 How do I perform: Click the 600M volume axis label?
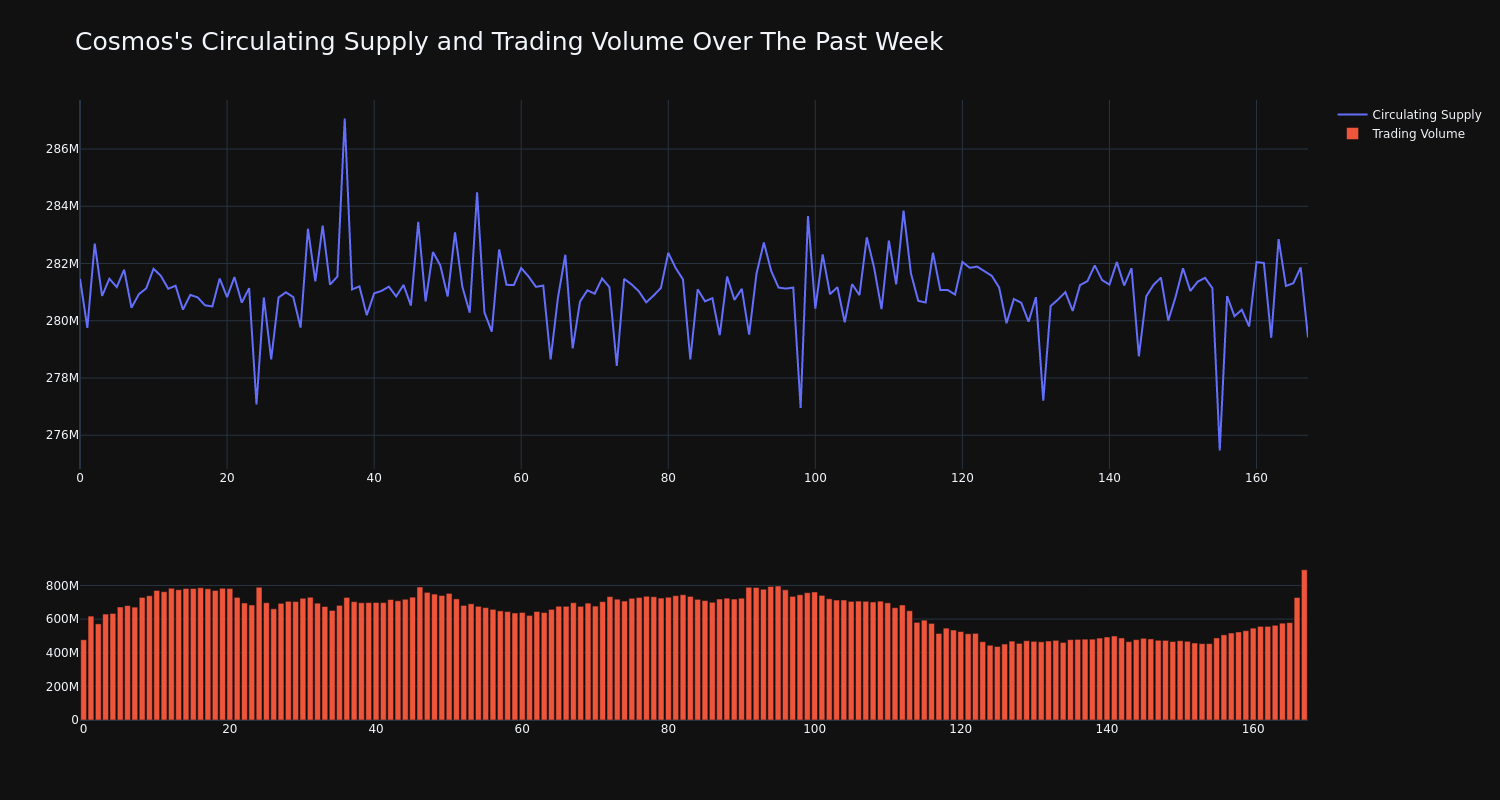coord(62,619)
